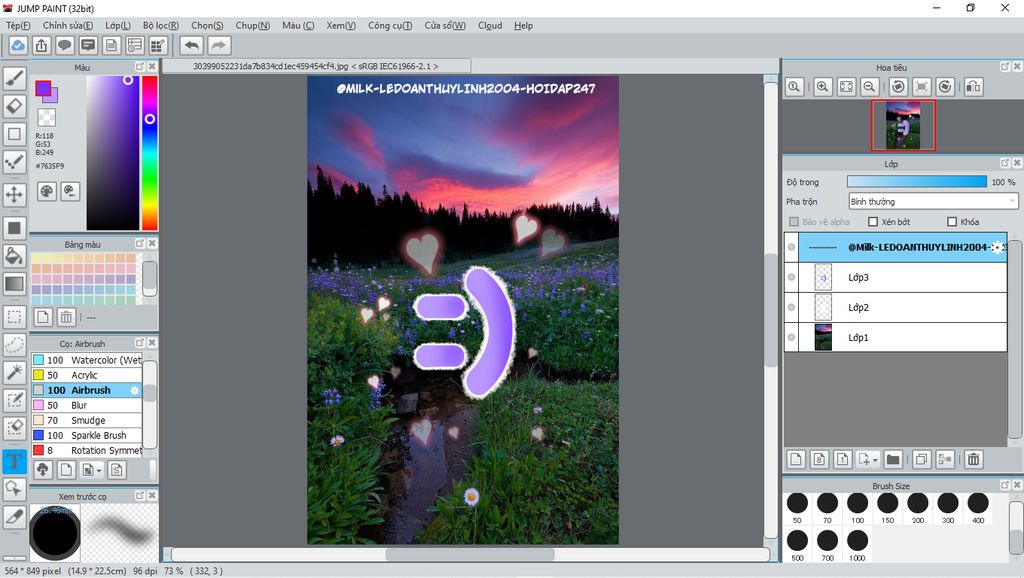The height and width of the screenshot is (578, 1024).
Task: Open the Lớp(L) menu
Action: [118, 25]
